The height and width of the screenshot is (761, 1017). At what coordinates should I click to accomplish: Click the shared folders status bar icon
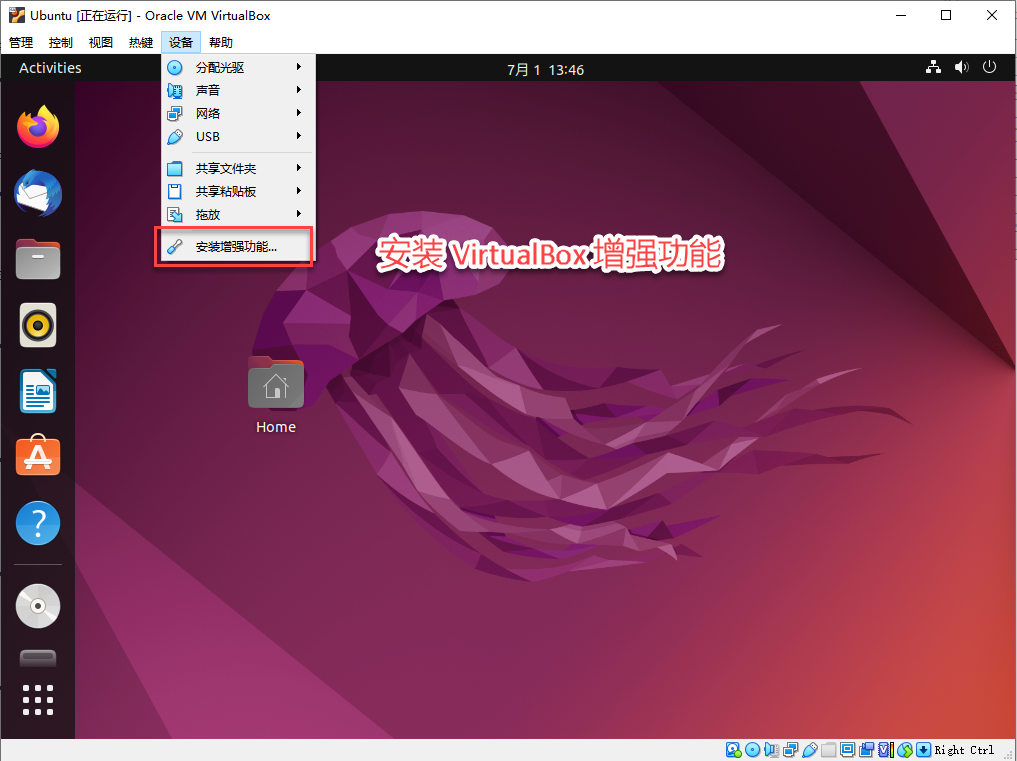(x=829, y=750)
